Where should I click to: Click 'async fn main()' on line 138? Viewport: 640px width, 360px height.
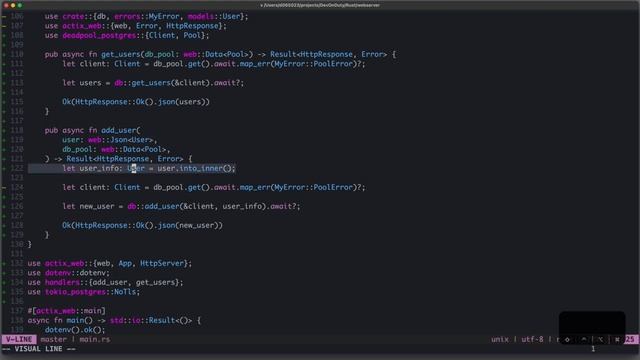coord(60,320)
